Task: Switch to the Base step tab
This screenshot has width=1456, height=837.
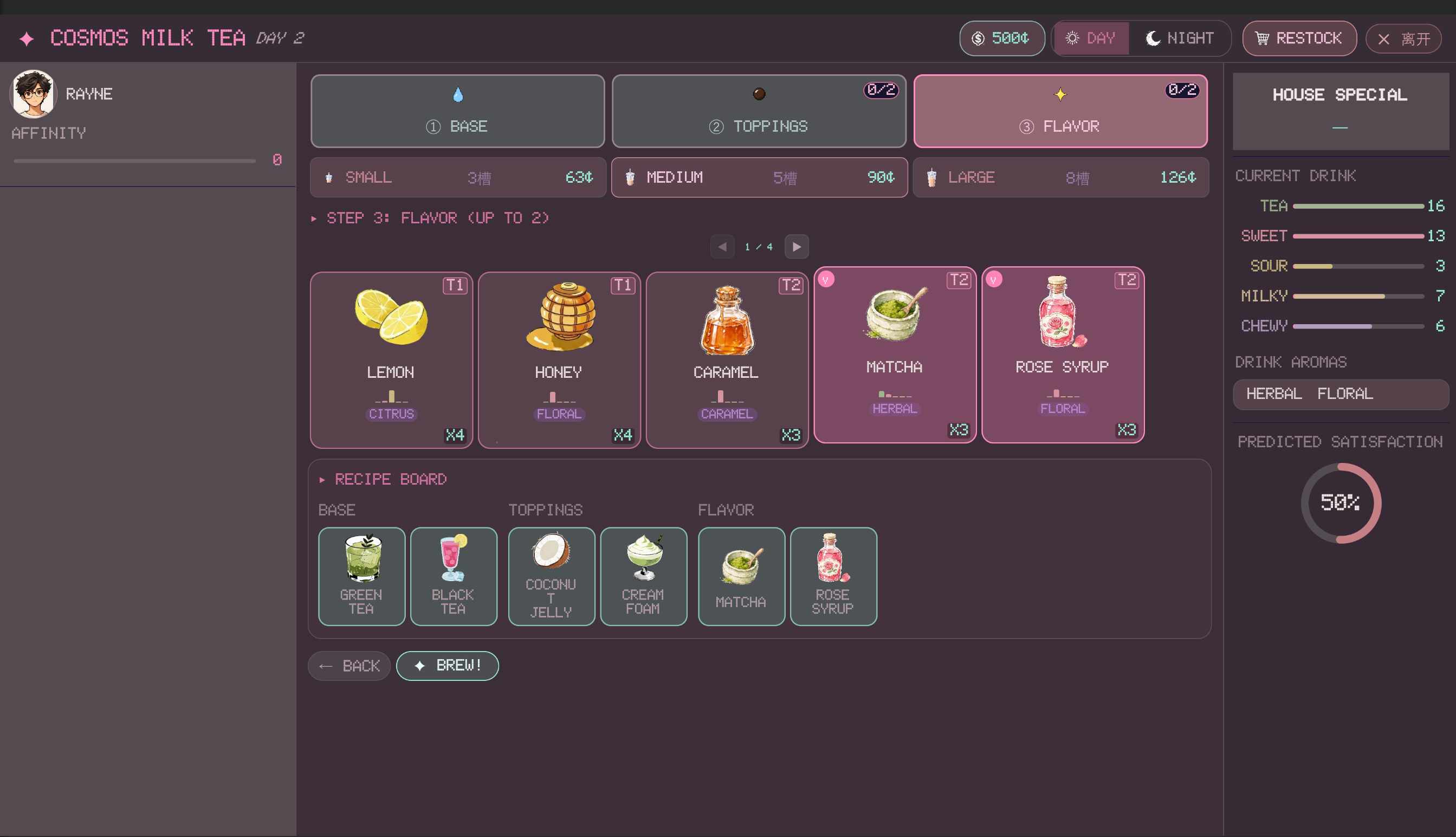Action: pyautogui.click(x=457, y=111)
